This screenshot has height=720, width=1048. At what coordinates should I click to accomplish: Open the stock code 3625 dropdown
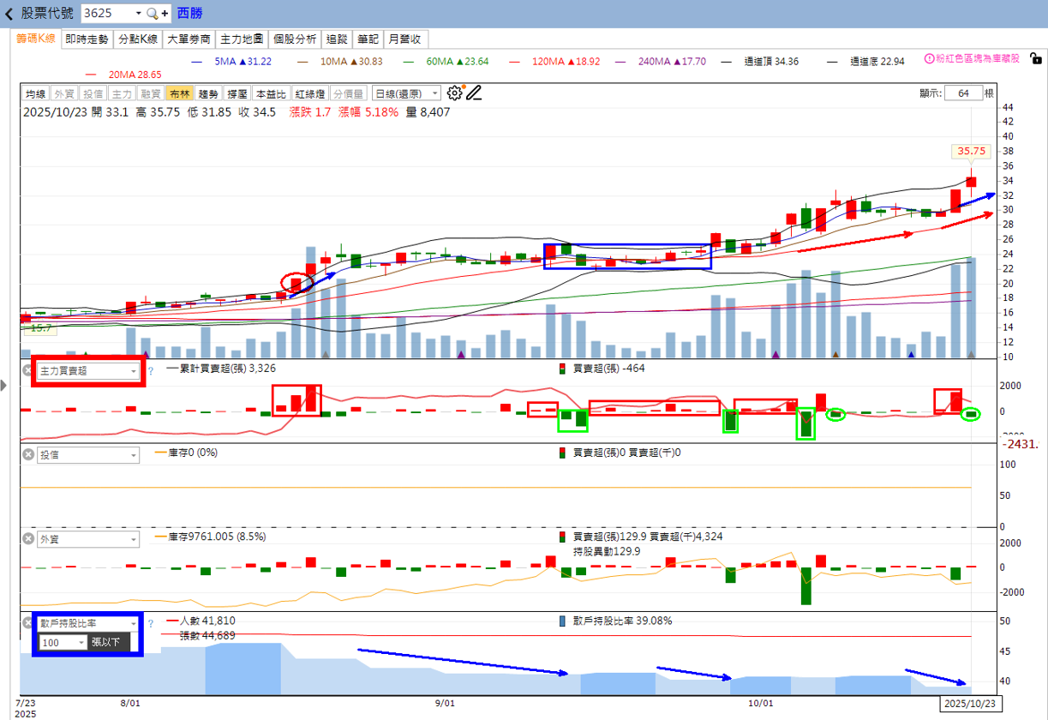click(138, 13)
